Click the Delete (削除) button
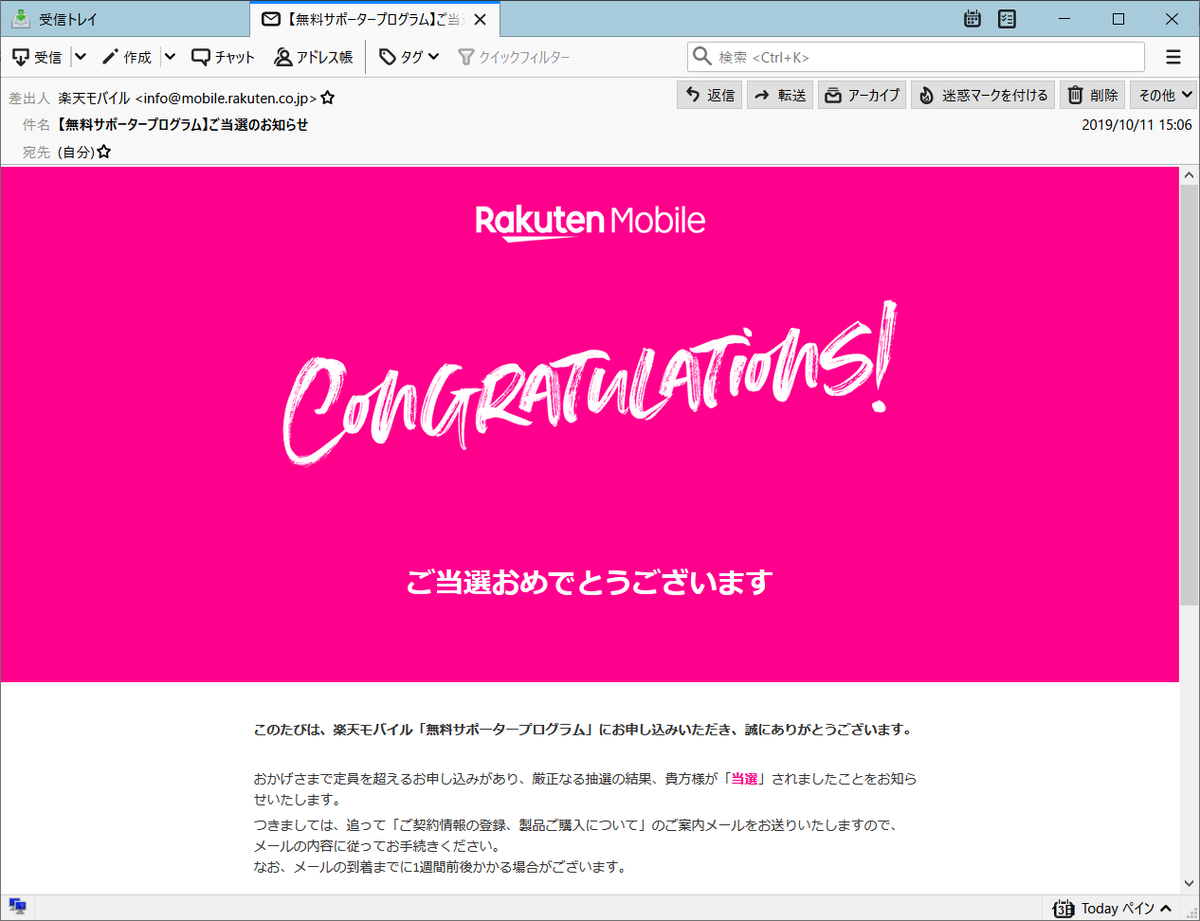The height and width of the screenshot is (921, 1200). [x=1092, y=95]
